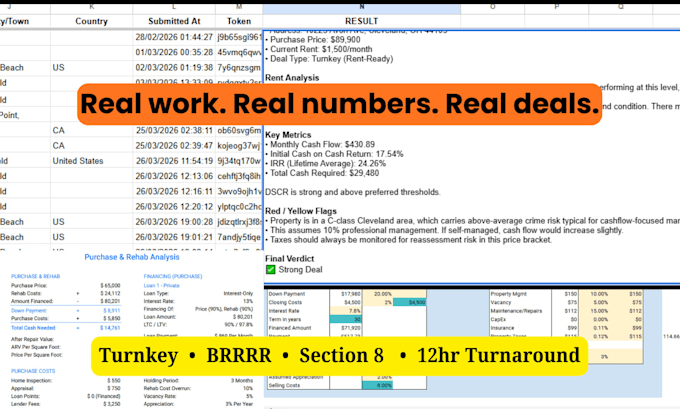The width and height of the screenshot is (680, 409).
Task: Click cell with timestamp 26/03/2026 19:00:28
Action: click(x=174, y=222)
